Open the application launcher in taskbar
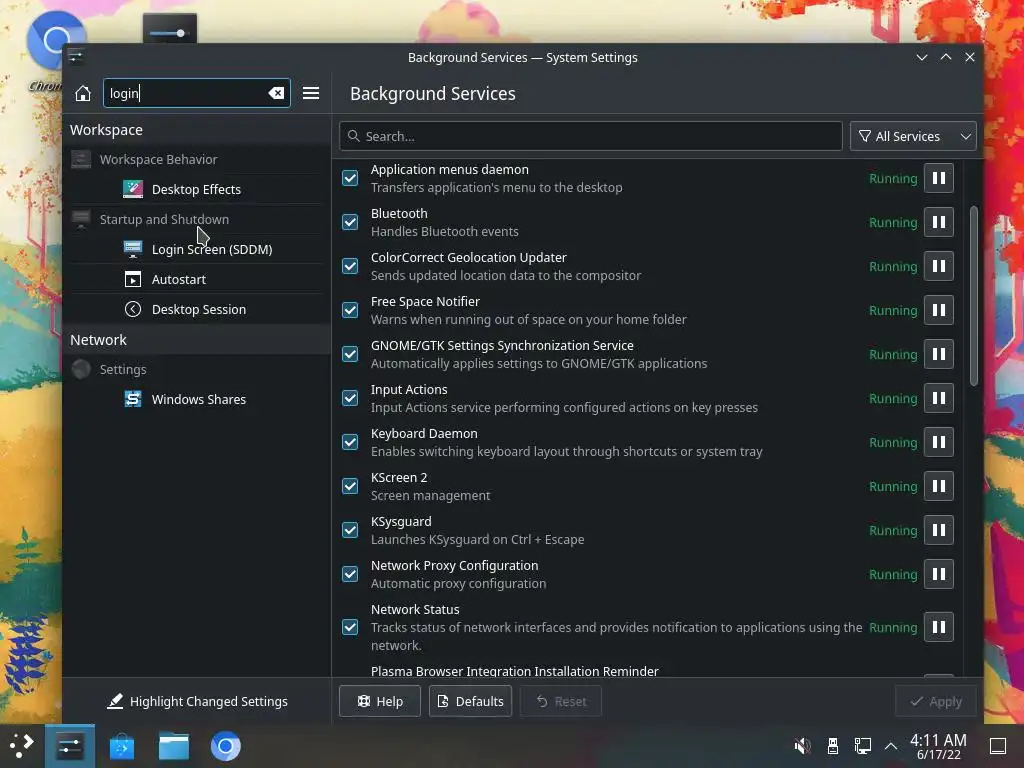This screenshot has height=768, width=1024. tap(22, 745)
